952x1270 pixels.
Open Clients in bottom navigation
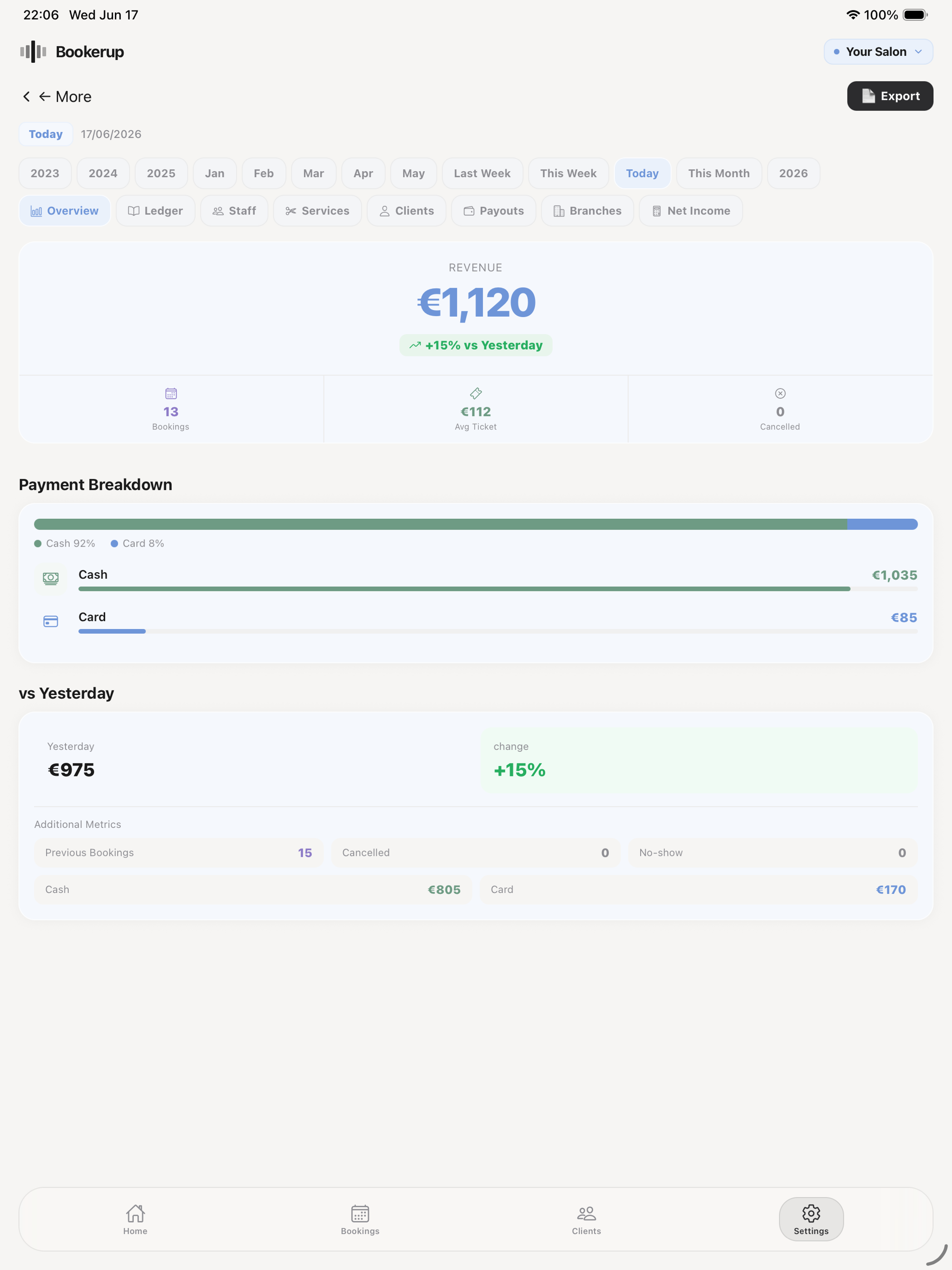click(x=586, y=1219)
